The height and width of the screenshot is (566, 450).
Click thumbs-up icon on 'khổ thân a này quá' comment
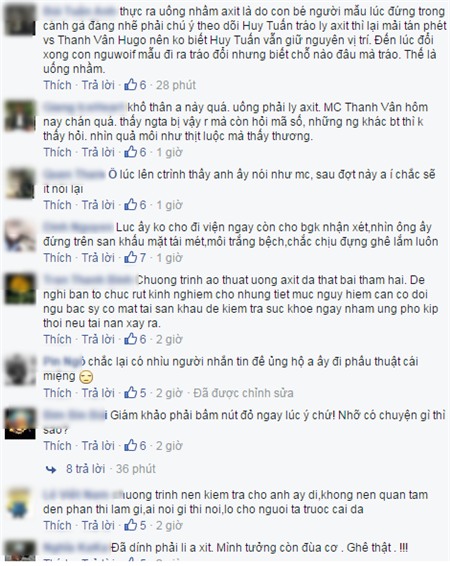(x=131, y=152)
